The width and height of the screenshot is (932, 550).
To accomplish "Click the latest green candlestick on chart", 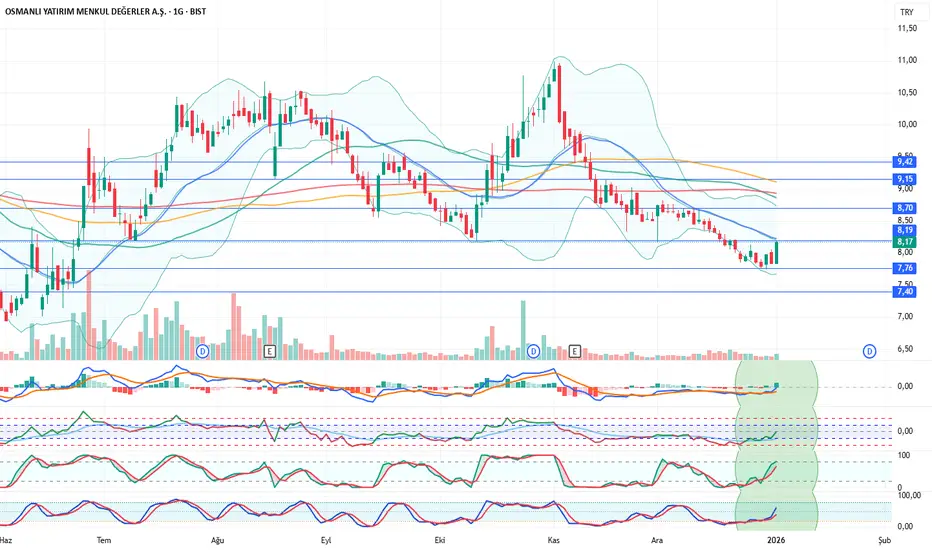I will click(776, 254).
